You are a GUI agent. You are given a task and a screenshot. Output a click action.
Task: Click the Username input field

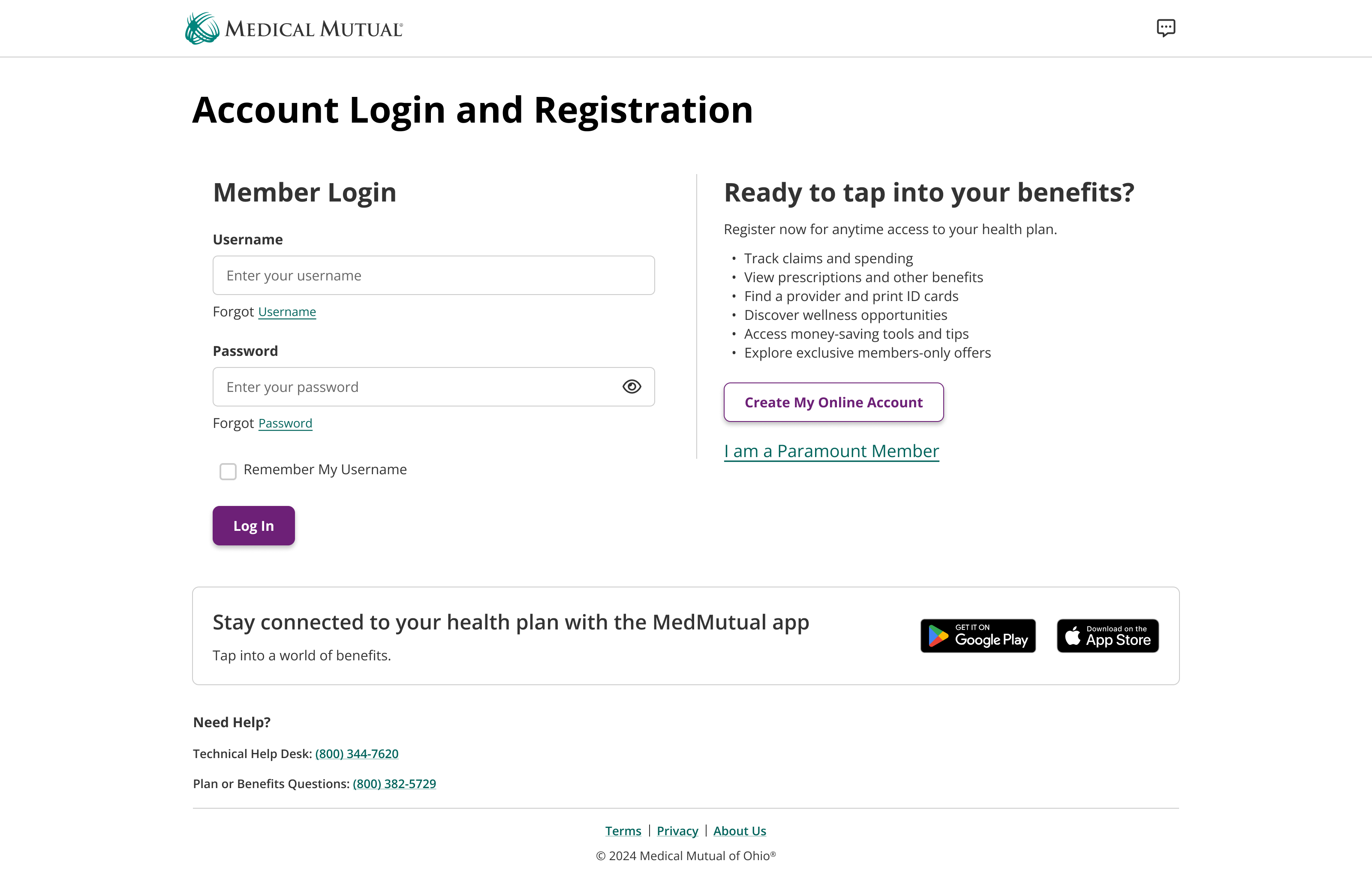click(x=433, y=275)
